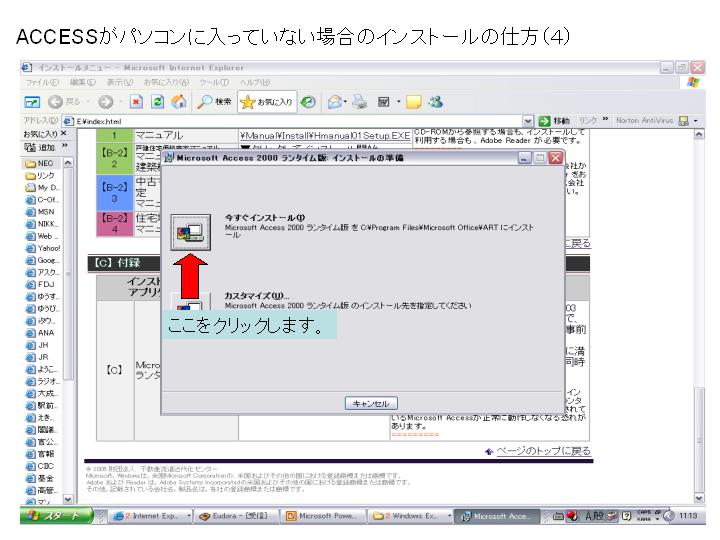This screenshot has height=540, width=720.
Task: Expand the Links (リンク) toolbar chevron
Action: (x=605, y=119)
